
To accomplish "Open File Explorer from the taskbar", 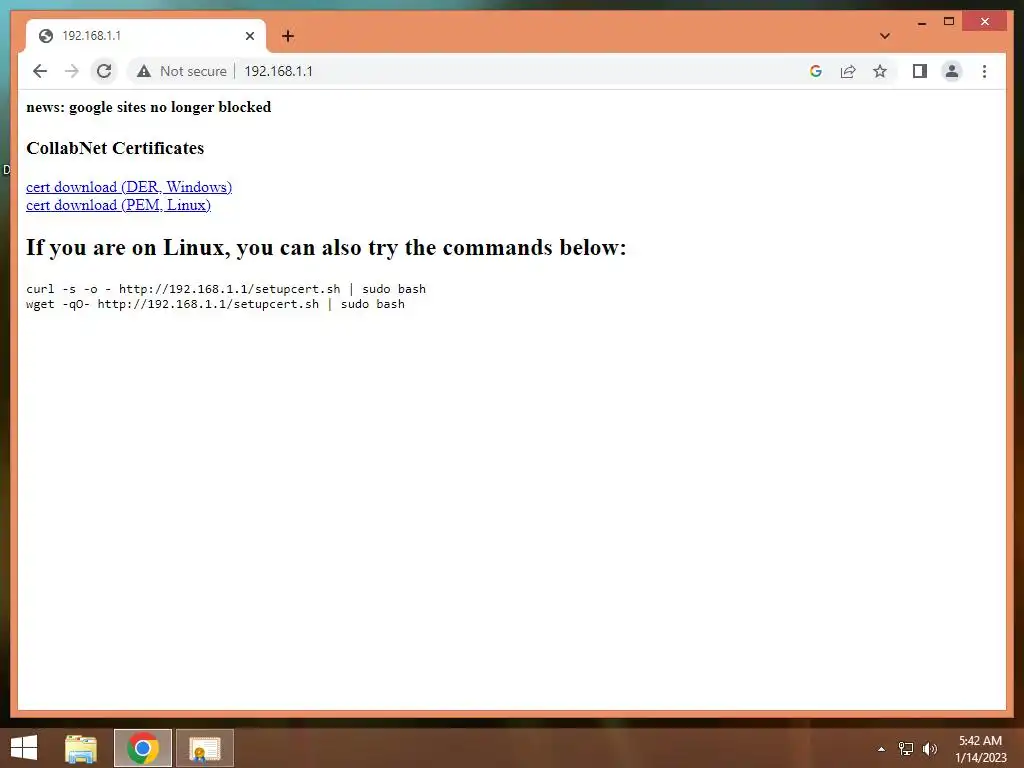I will tap(80, 748).
